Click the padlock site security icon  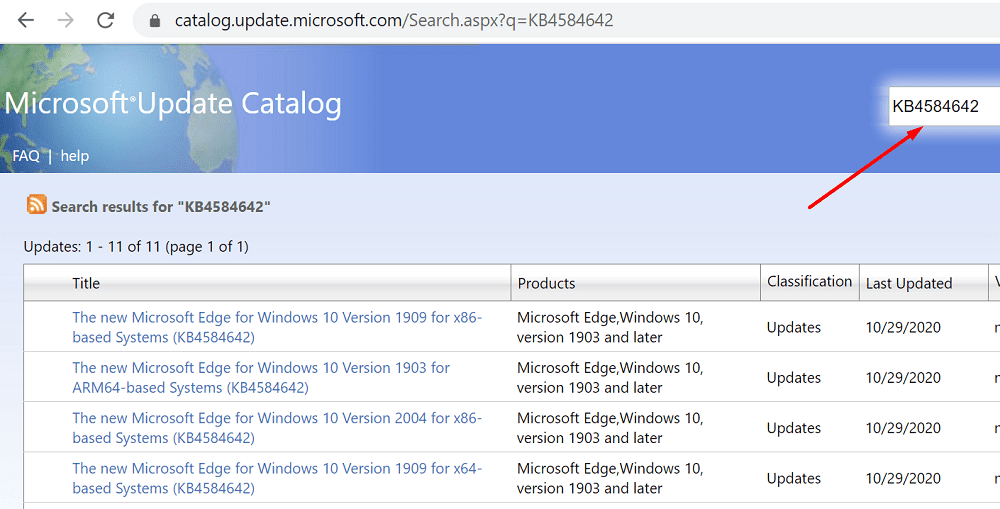coord(154,20)
